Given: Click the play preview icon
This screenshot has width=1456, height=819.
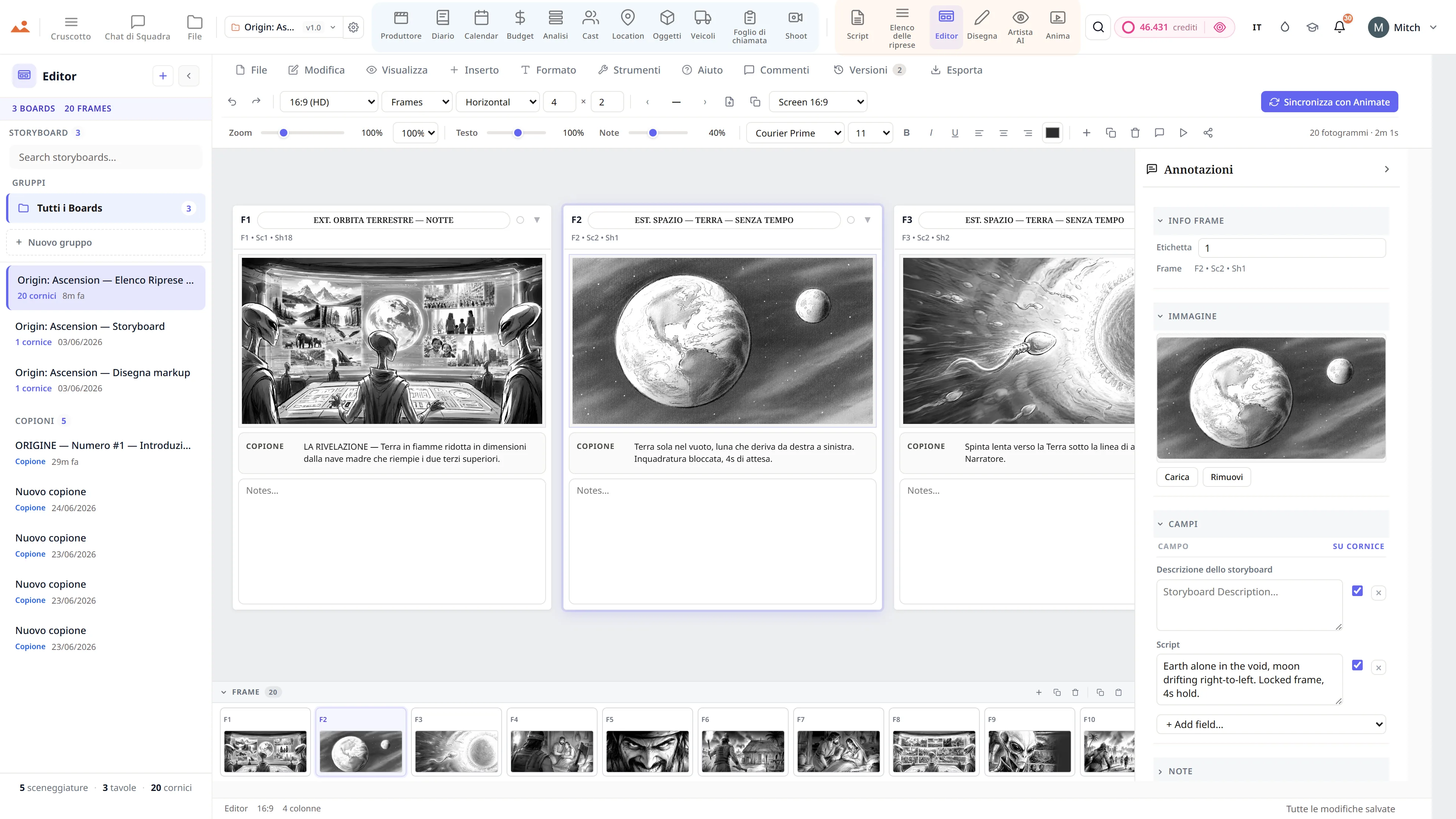Looking at the screenshot, I should [x=1183, y=133].
